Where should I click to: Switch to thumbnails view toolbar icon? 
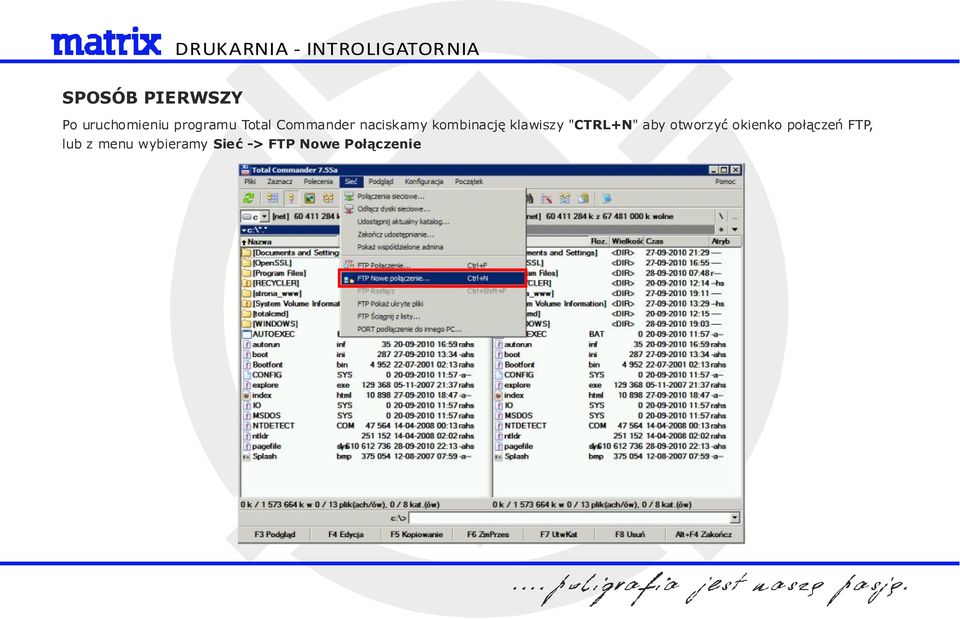[x=310, y=198]
